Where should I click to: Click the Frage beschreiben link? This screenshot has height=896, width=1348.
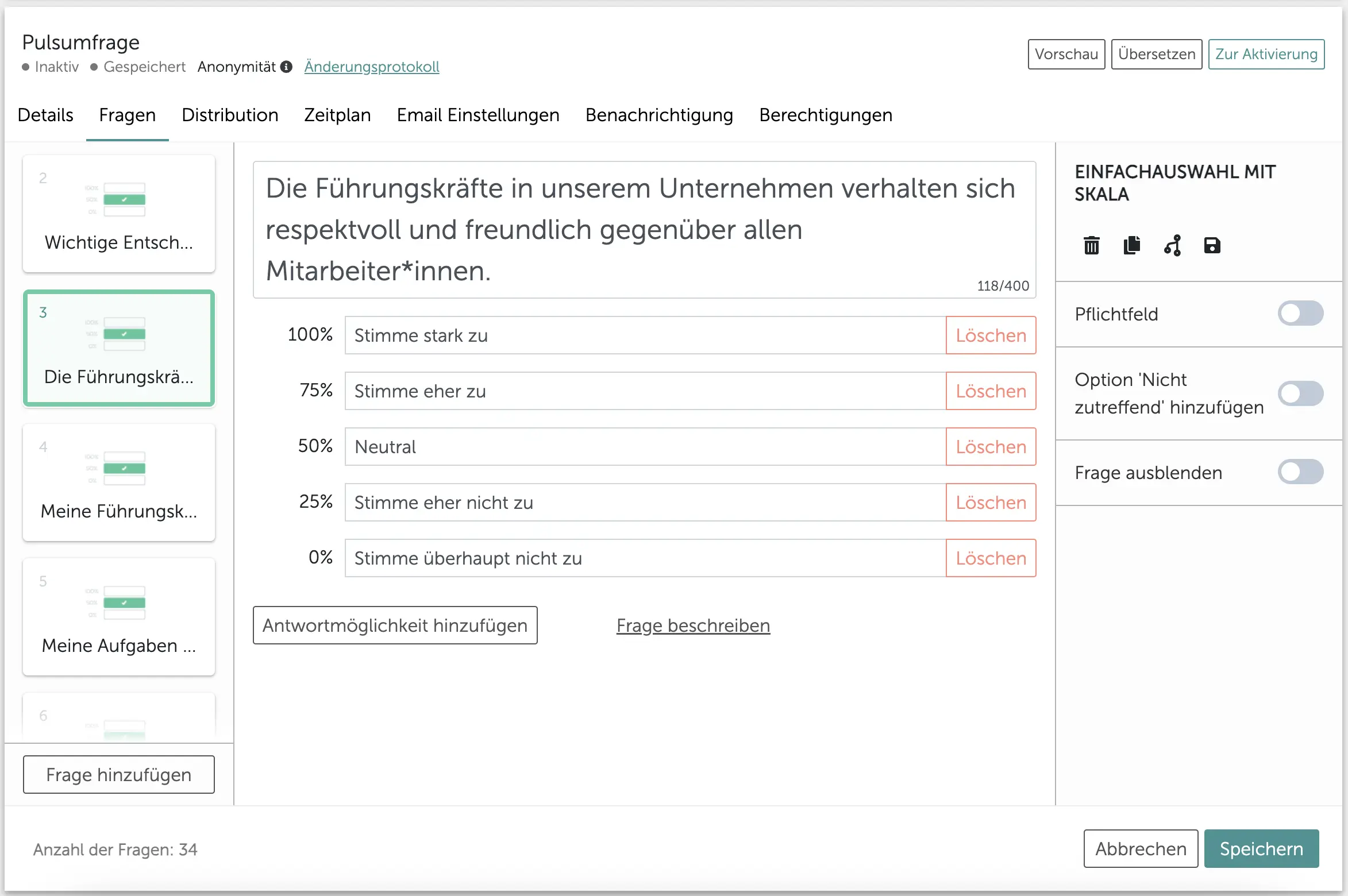(693, 625)
